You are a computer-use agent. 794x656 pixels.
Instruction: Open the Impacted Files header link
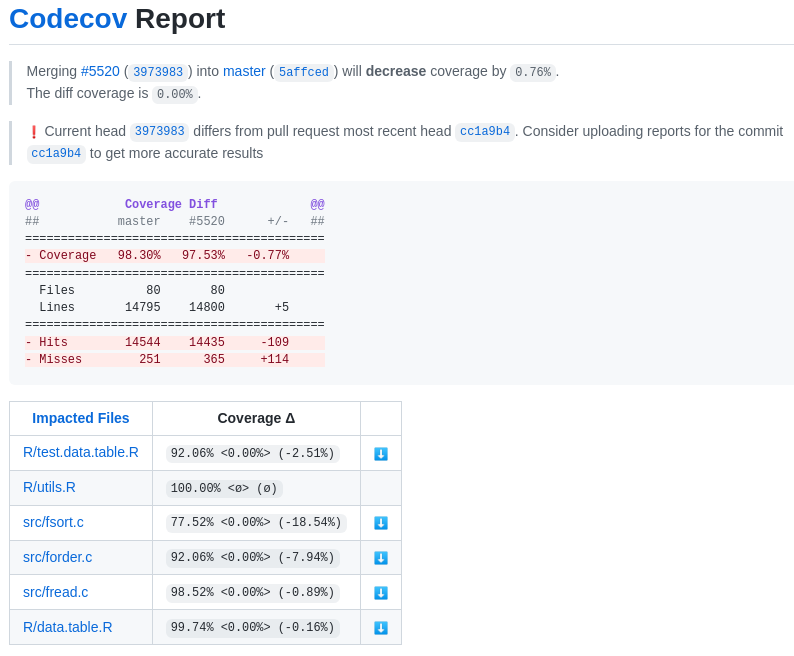81,418
